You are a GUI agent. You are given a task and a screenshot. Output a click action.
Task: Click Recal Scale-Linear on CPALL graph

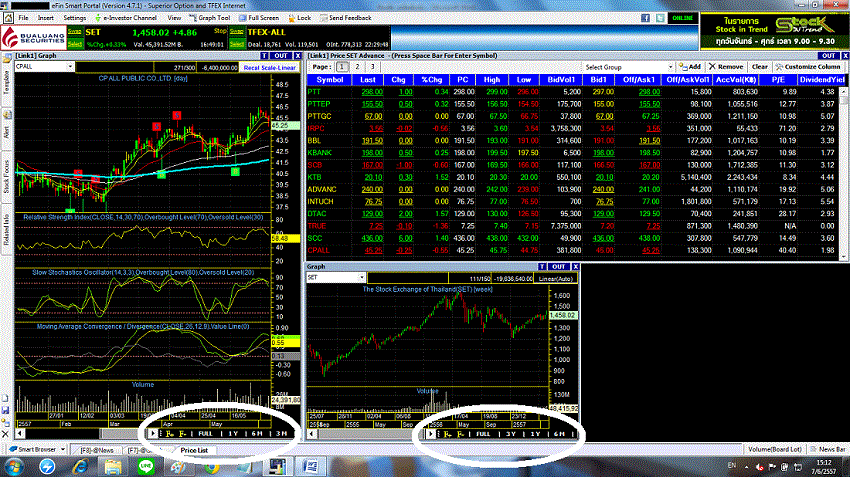click(x=270, y=68)
